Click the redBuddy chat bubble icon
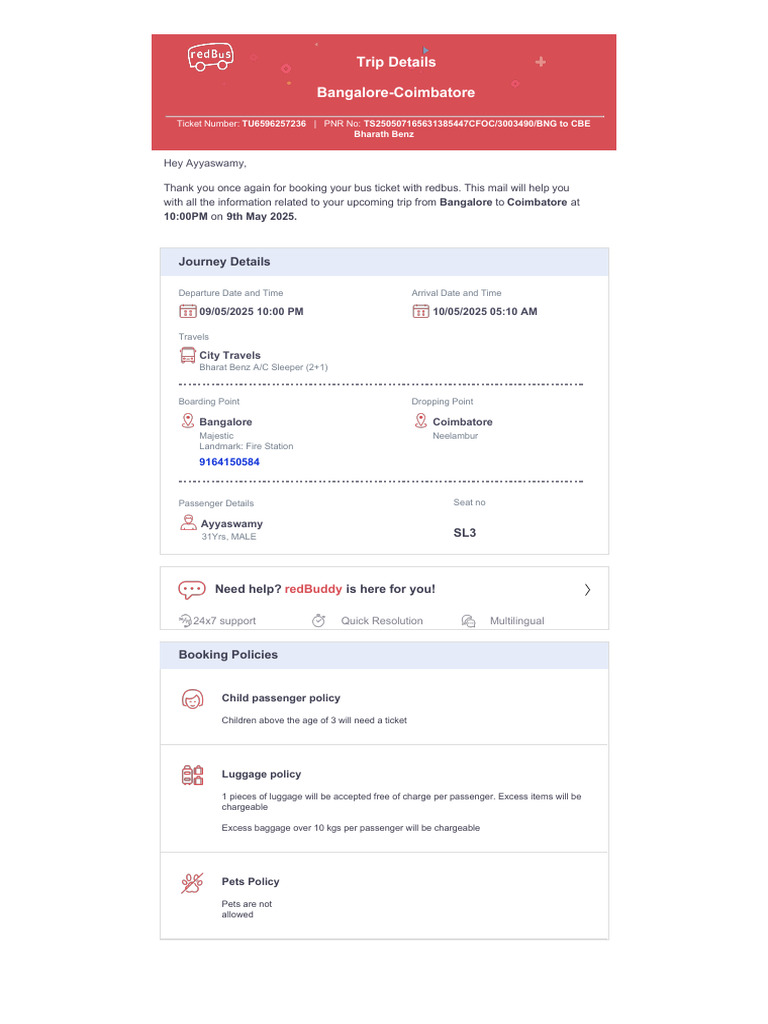 tap(192, 589)
